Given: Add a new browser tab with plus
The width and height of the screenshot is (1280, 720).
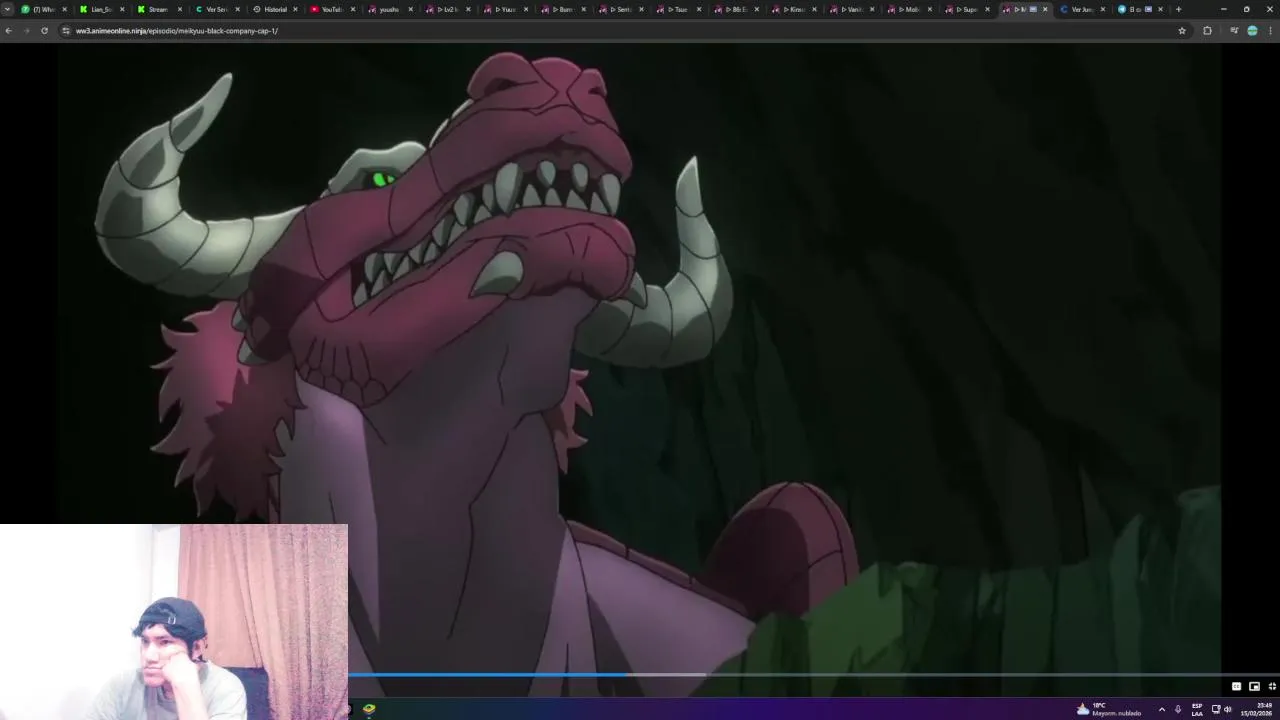Looking at the screenshot, I should coord(1178,9).
